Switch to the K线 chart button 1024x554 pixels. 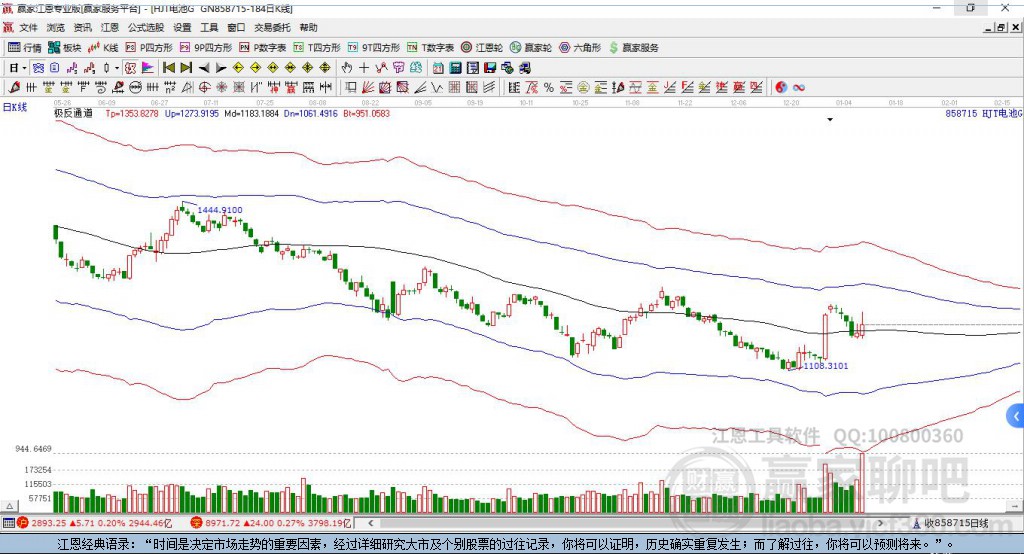pos(103,48)
